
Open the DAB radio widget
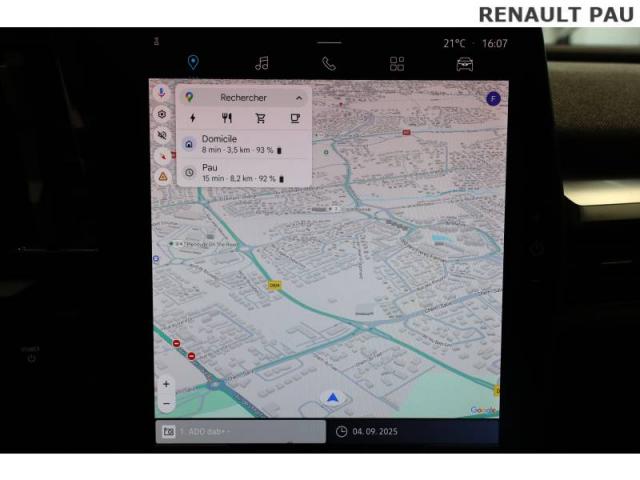(x=241, y=431)
